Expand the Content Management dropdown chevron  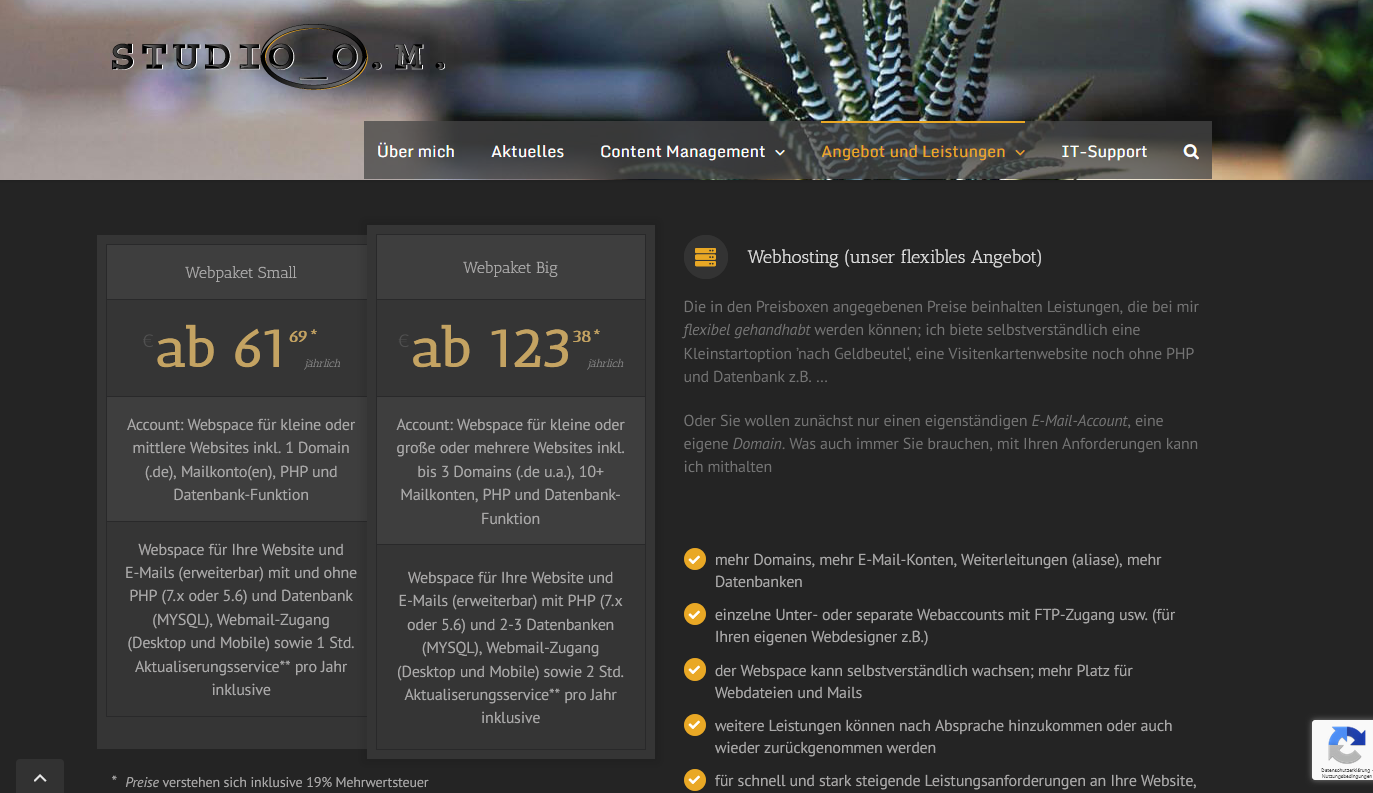point(780,153)
